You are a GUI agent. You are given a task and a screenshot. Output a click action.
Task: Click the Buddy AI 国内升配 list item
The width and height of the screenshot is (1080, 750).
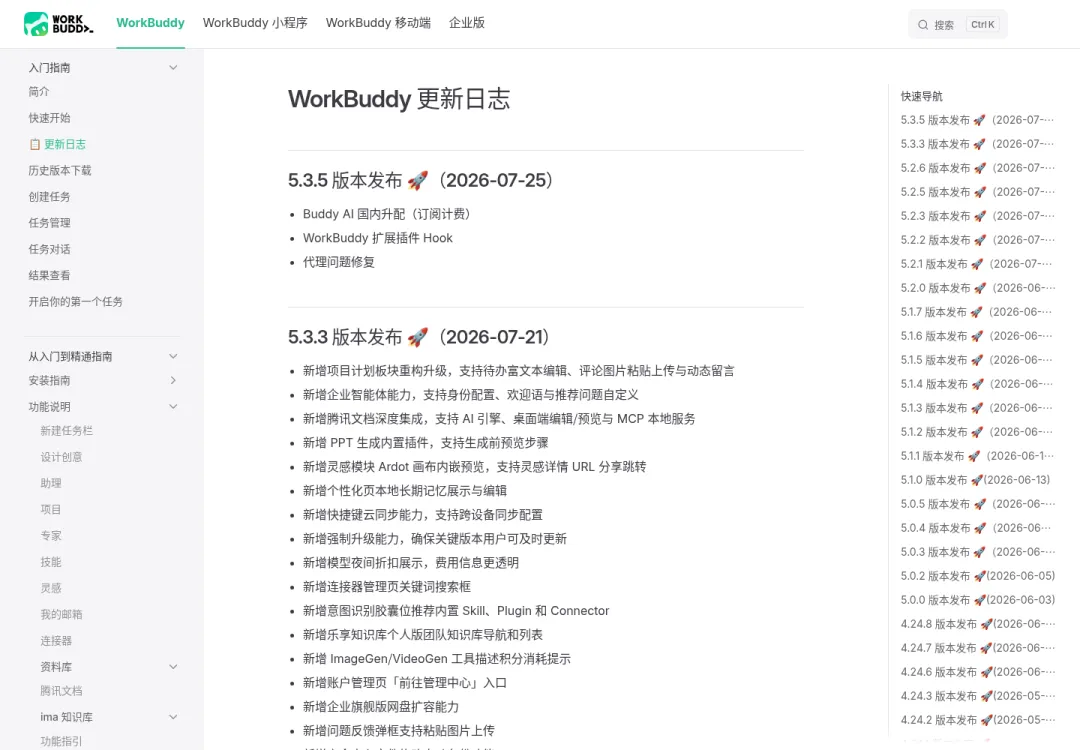point(386,214)
